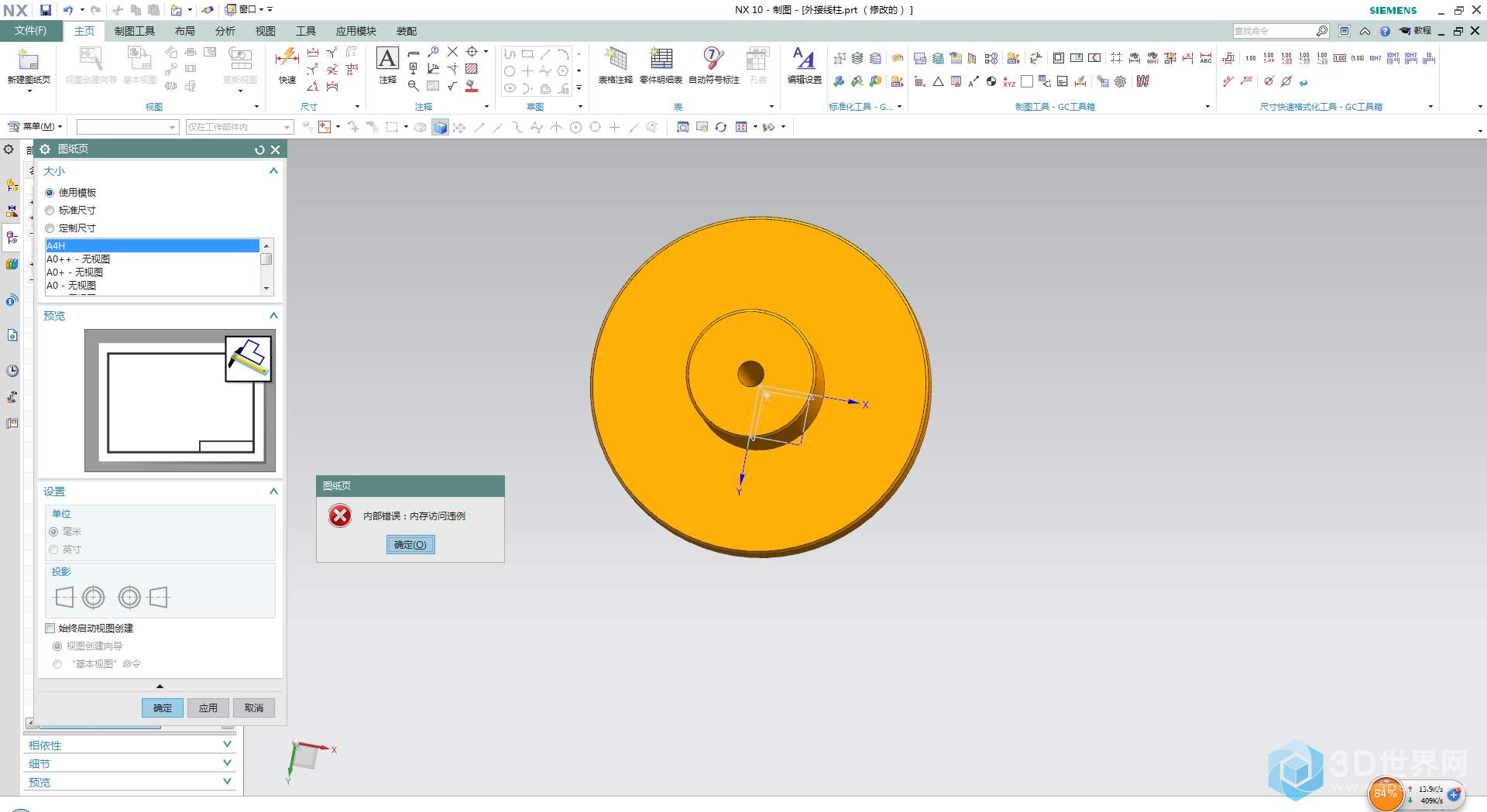Click the template list scrollbar down arrow
Screen dimensions: 1487x812
tap(266, 289)
